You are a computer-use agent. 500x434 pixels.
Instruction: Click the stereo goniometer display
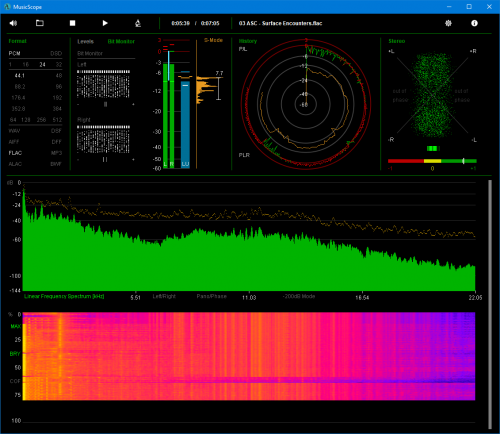tap(432, 95)
